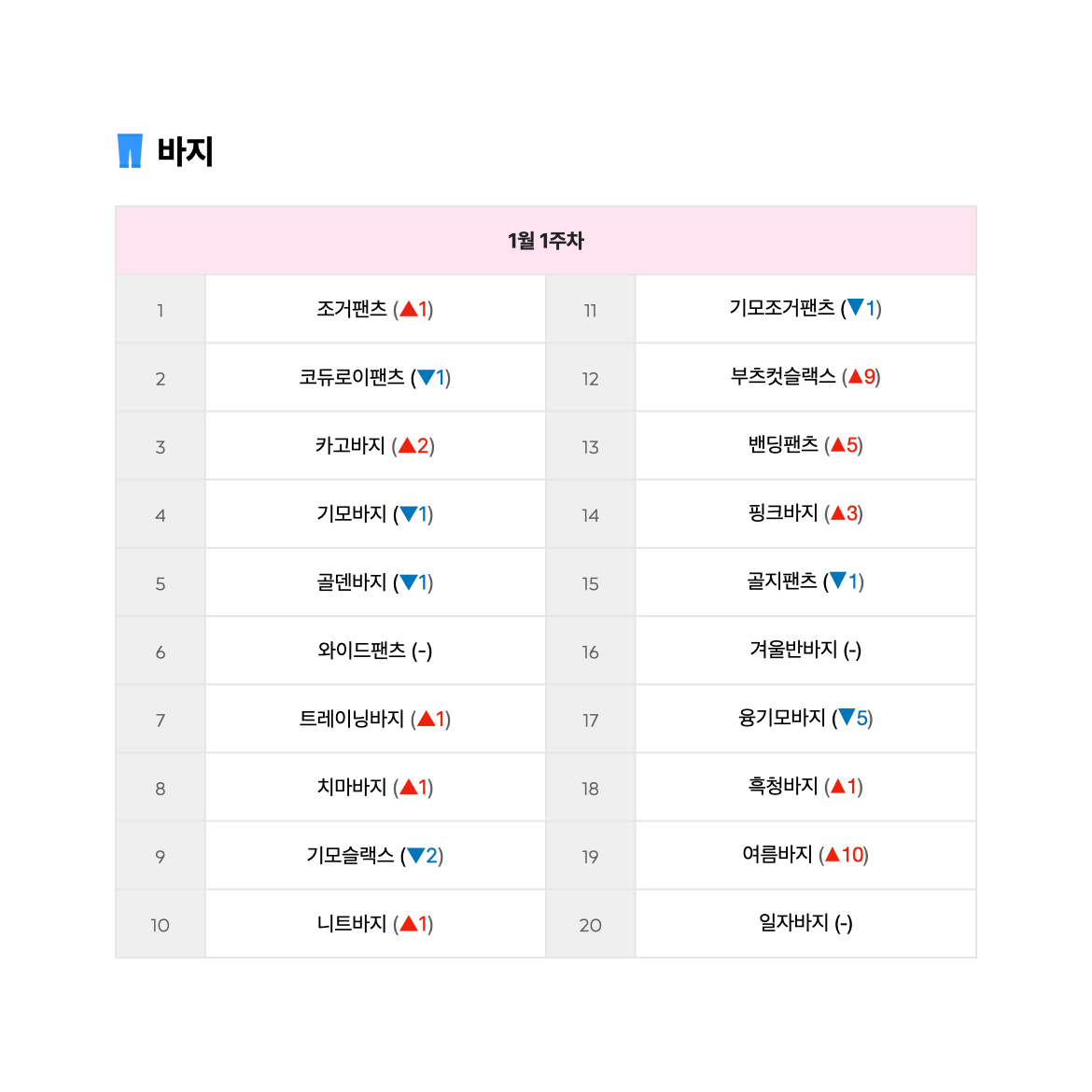The image size is (1092, 1092).
Task: Click the red up arrow beside 카고바지
Action: coord(408,446)
